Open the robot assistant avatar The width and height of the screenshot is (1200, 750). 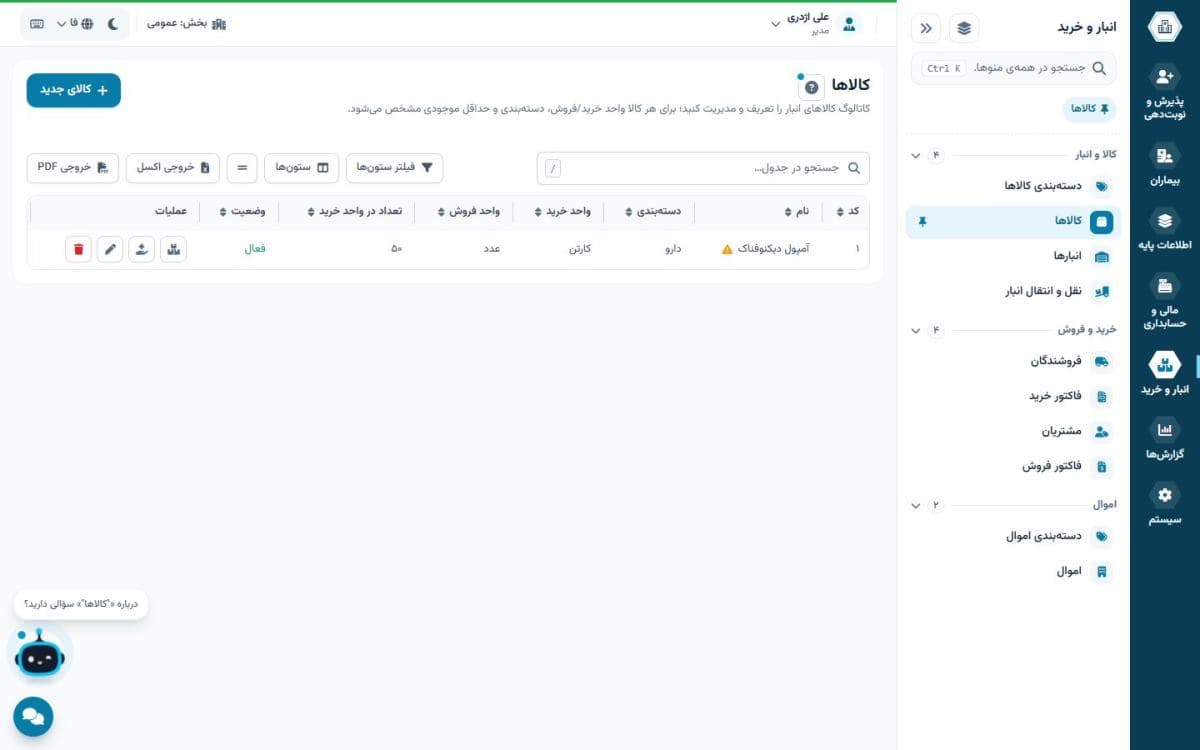pyautogui.click(x=40, y=655)
